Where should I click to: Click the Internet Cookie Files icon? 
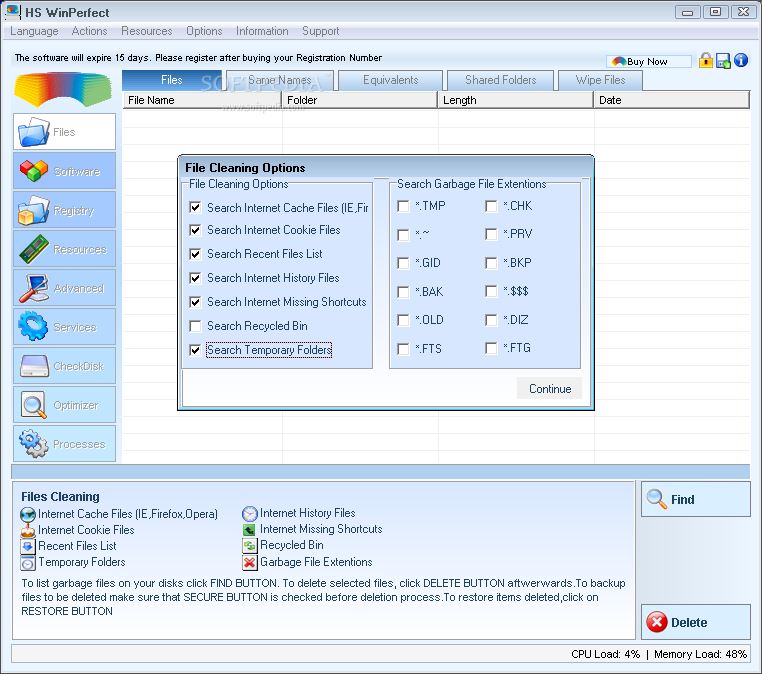28,530
